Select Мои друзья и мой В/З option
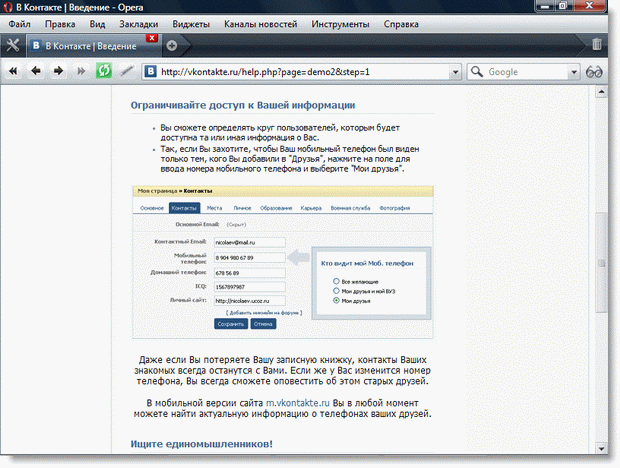Viewport: 620px width, 468px height. tap(336, 291)
